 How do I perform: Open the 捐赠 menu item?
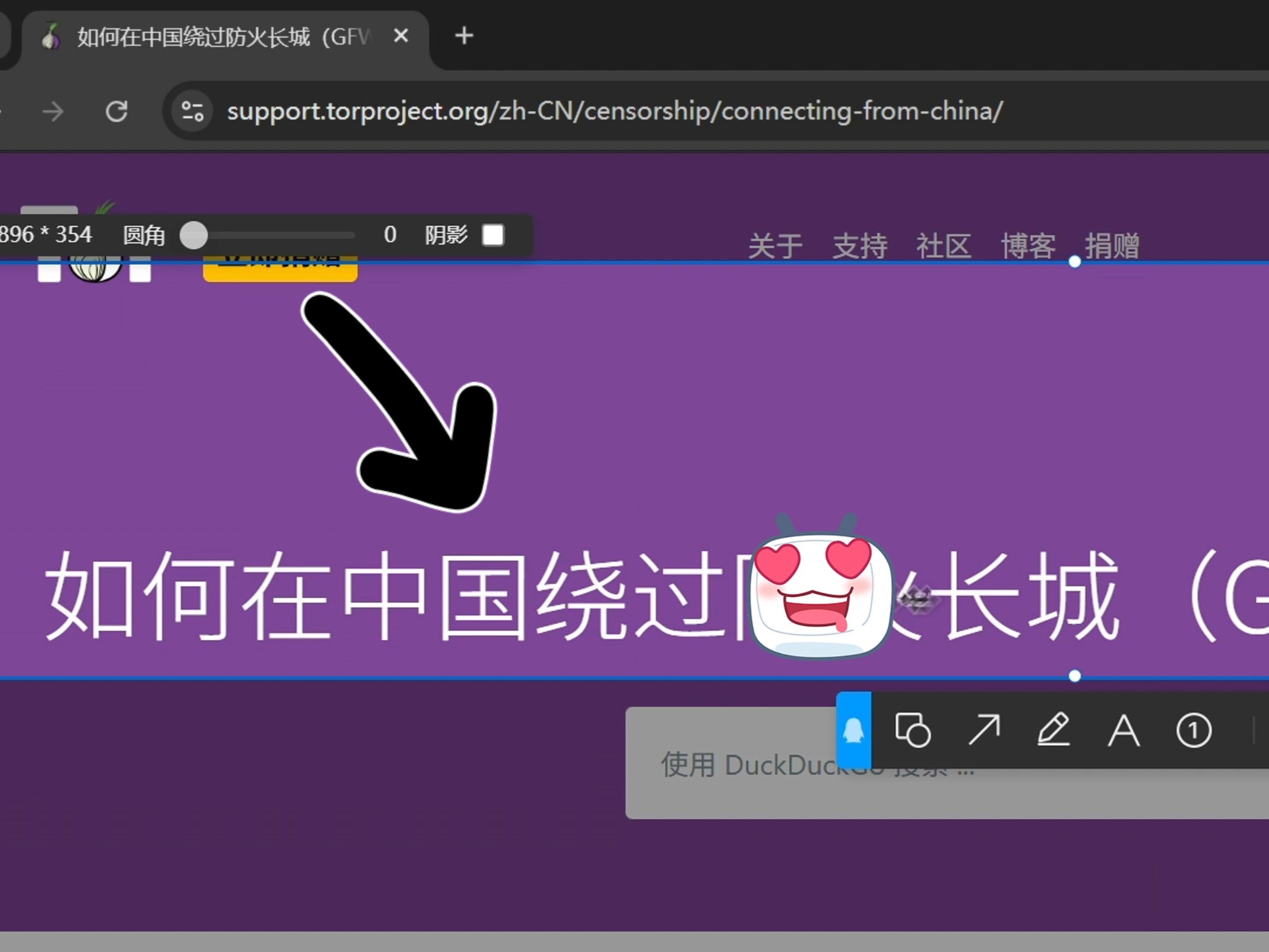1112,246
